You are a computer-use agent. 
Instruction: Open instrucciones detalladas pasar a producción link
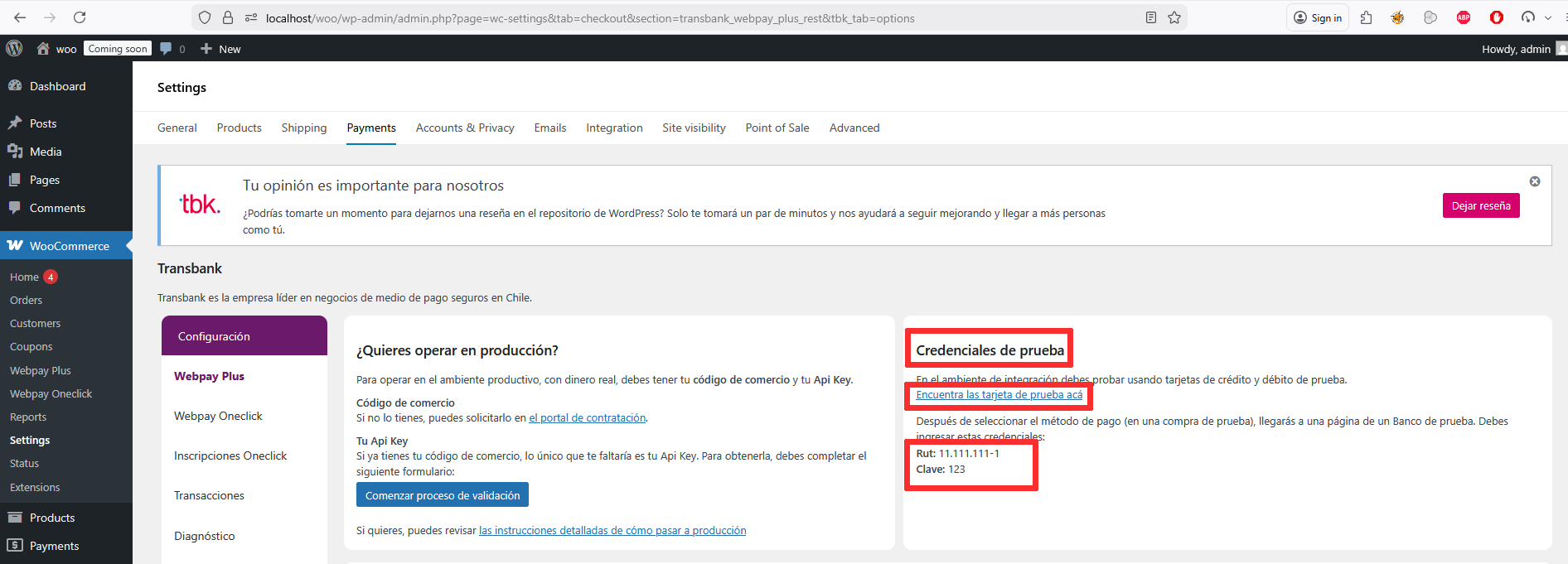(612, 530)
